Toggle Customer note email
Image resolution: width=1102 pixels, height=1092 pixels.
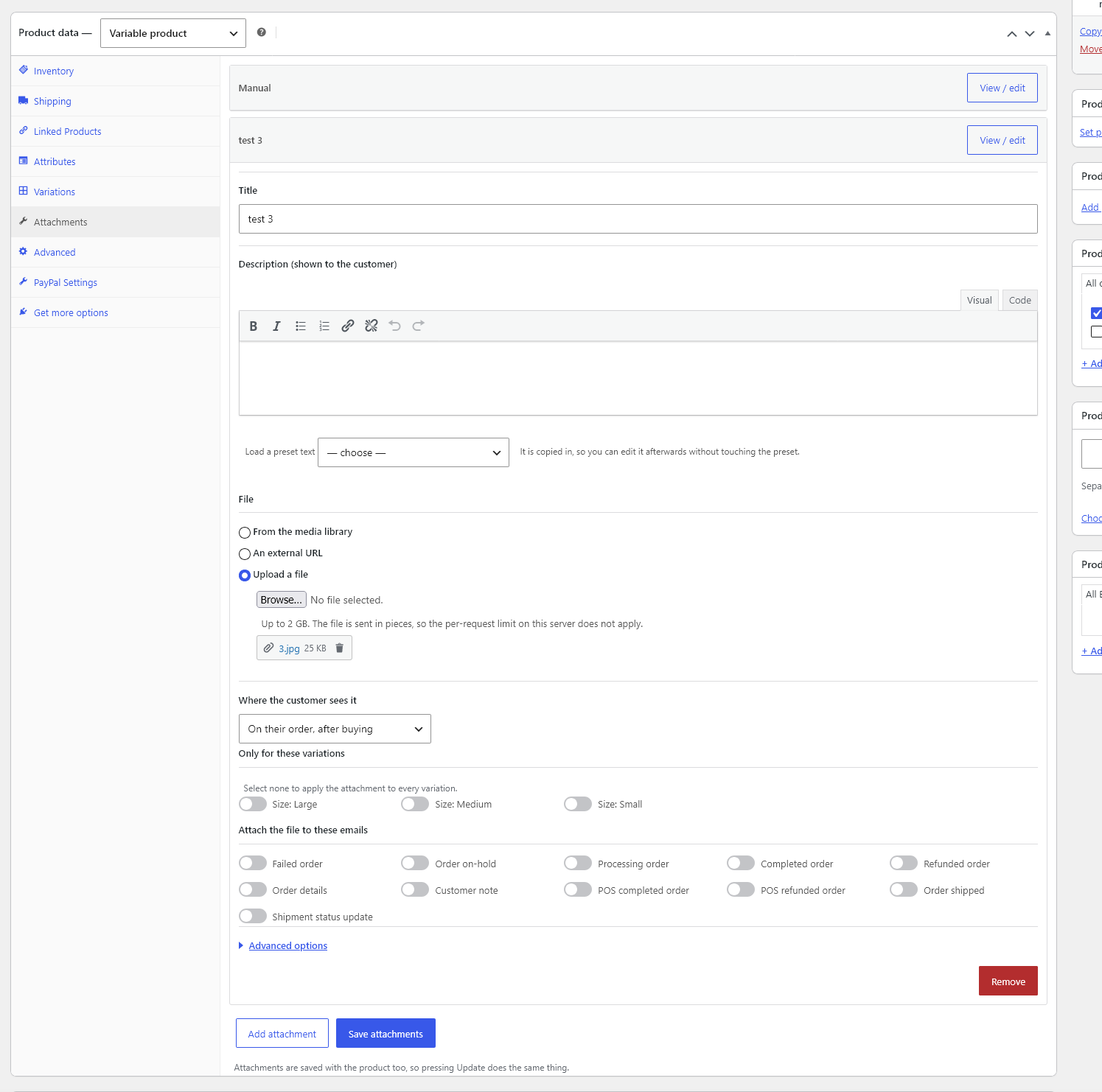[x=415, y=889]
